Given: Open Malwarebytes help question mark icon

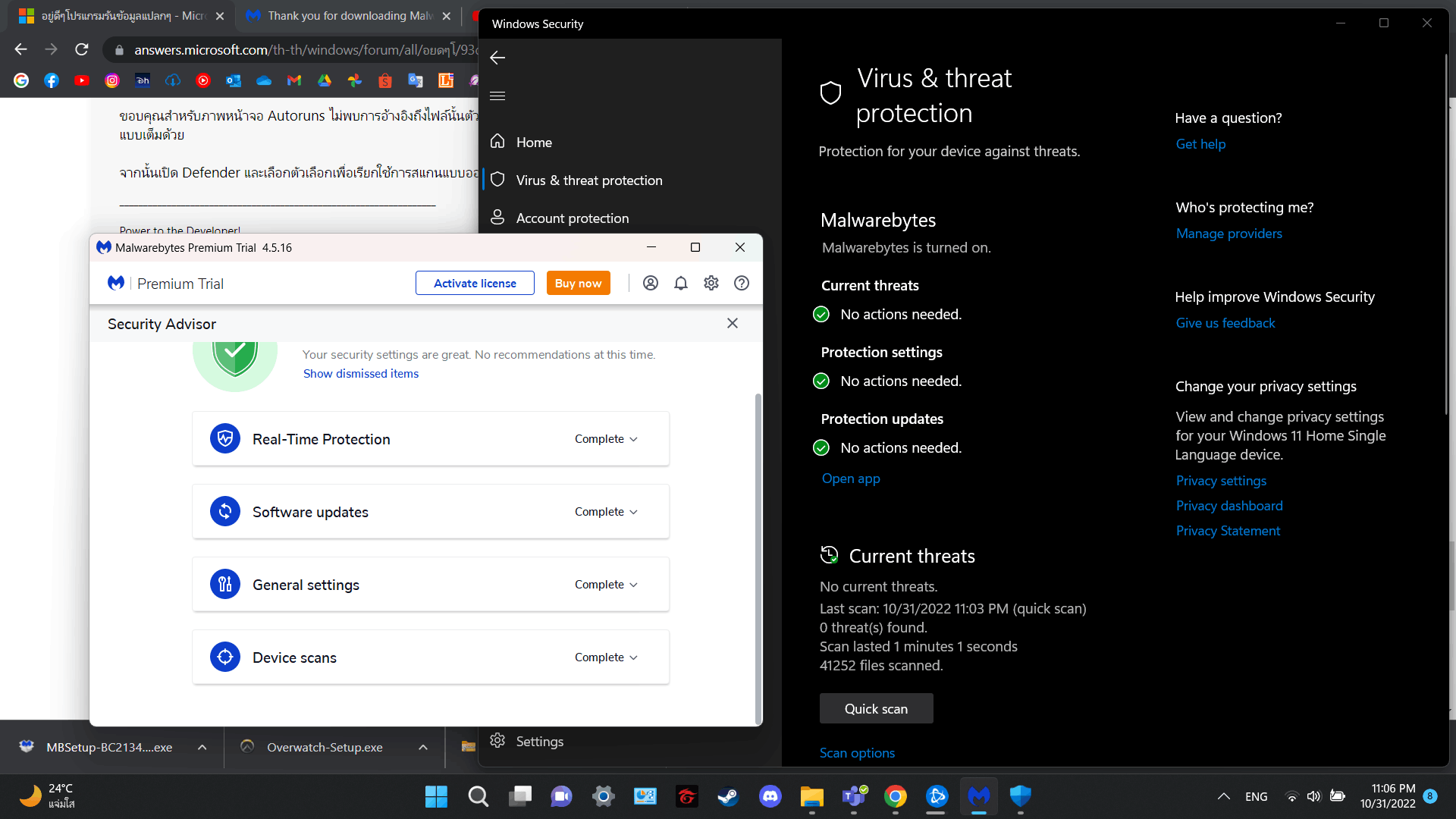Looking at the screenshot, I should 742,283.
